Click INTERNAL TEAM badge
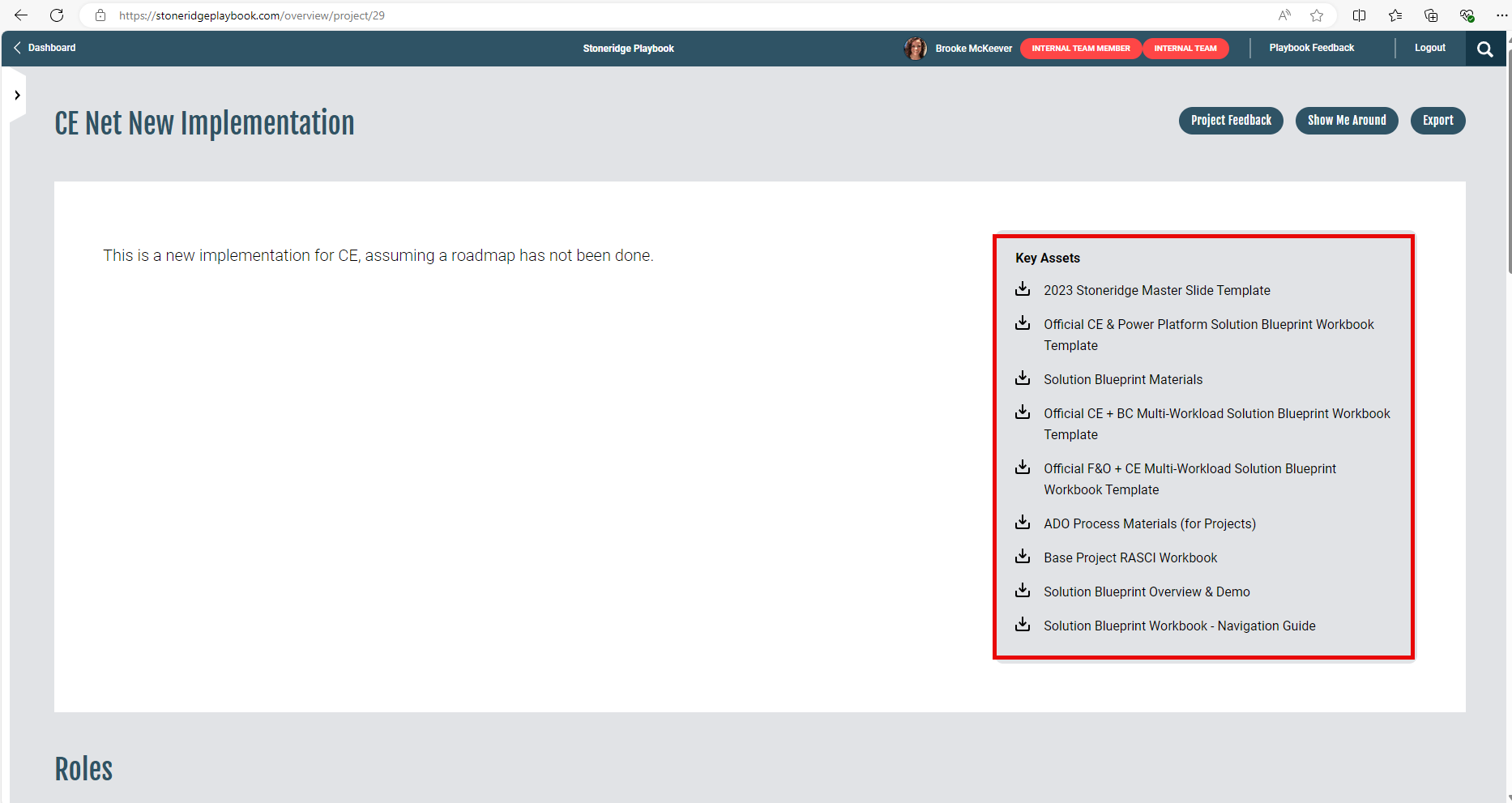The image size is (1512, 803). tap(1185, 49)
